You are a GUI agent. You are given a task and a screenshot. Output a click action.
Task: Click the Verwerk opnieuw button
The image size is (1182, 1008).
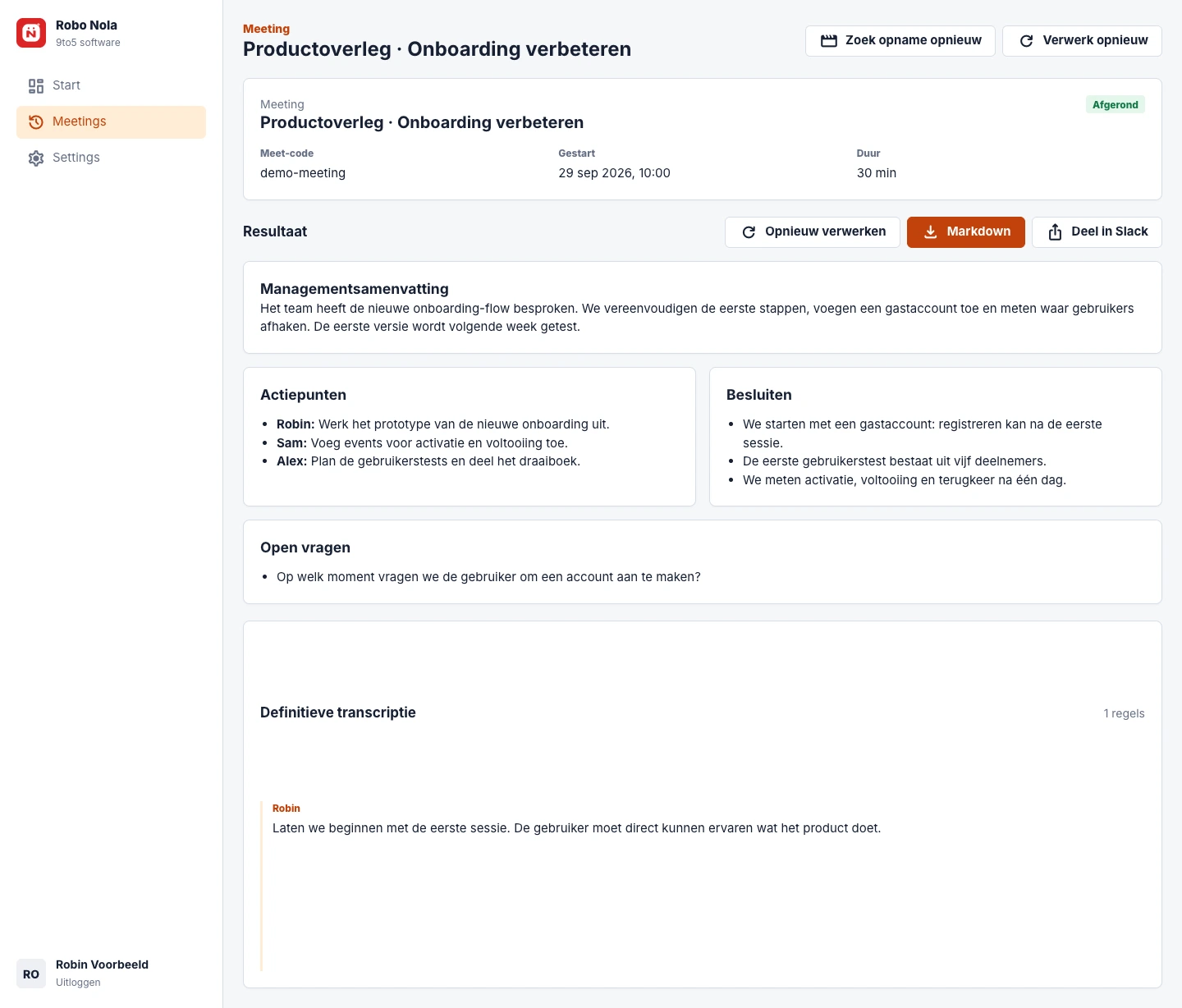pos(1082,41)
